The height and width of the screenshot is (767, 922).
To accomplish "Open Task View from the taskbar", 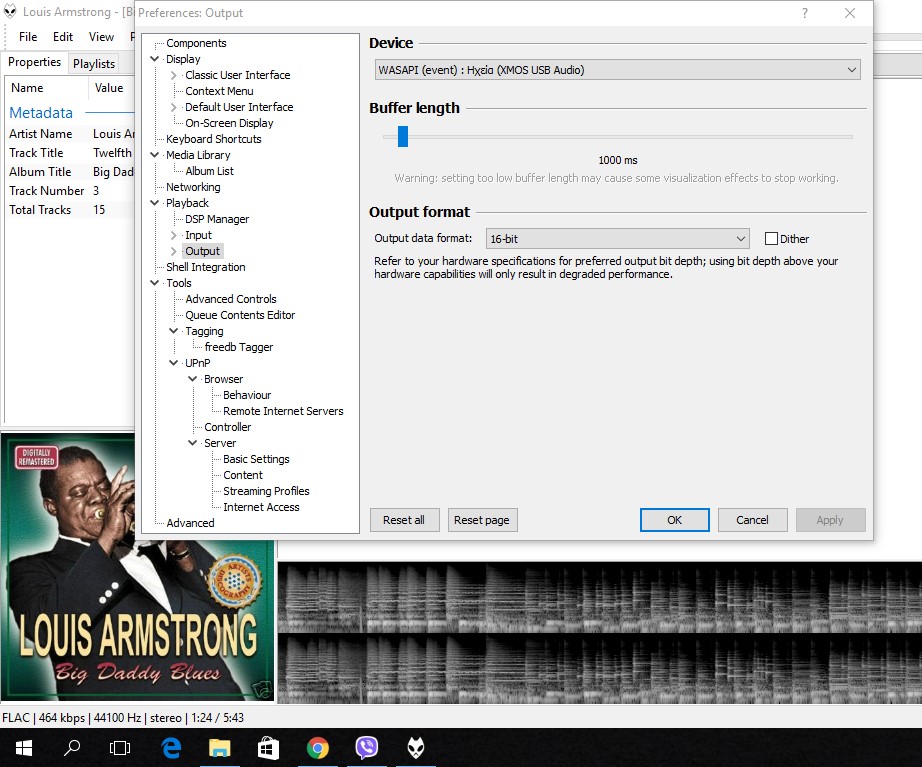I will click(x=120, y=747).
